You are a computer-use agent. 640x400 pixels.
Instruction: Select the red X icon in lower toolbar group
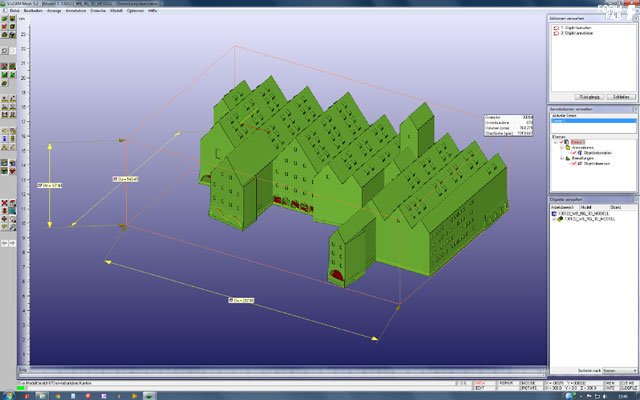click(x=4, y=202)
